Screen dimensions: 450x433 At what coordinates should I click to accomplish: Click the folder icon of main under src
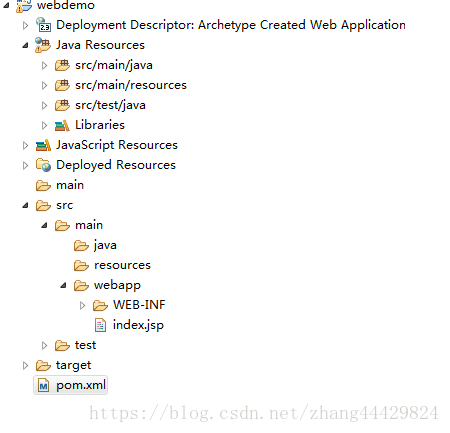coord(62,225)
